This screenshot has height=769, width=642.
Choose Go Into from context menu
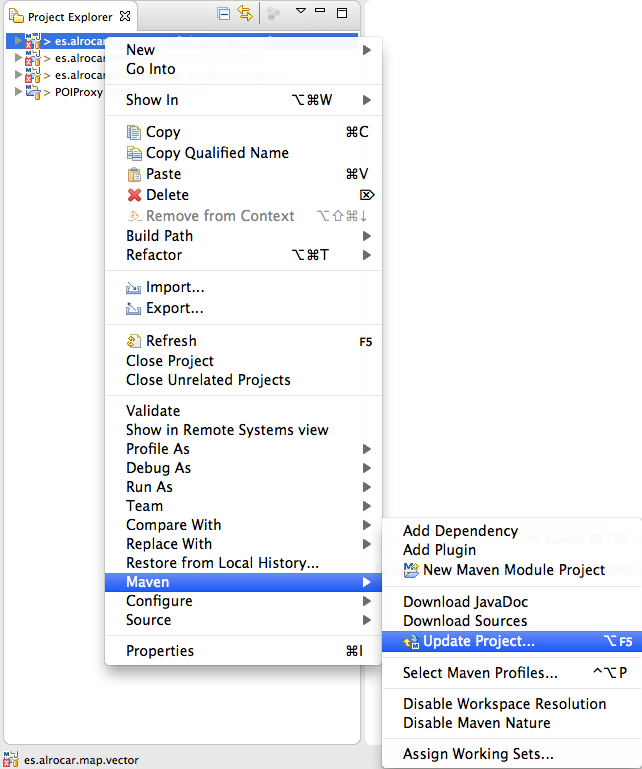[x=243, y=69]
